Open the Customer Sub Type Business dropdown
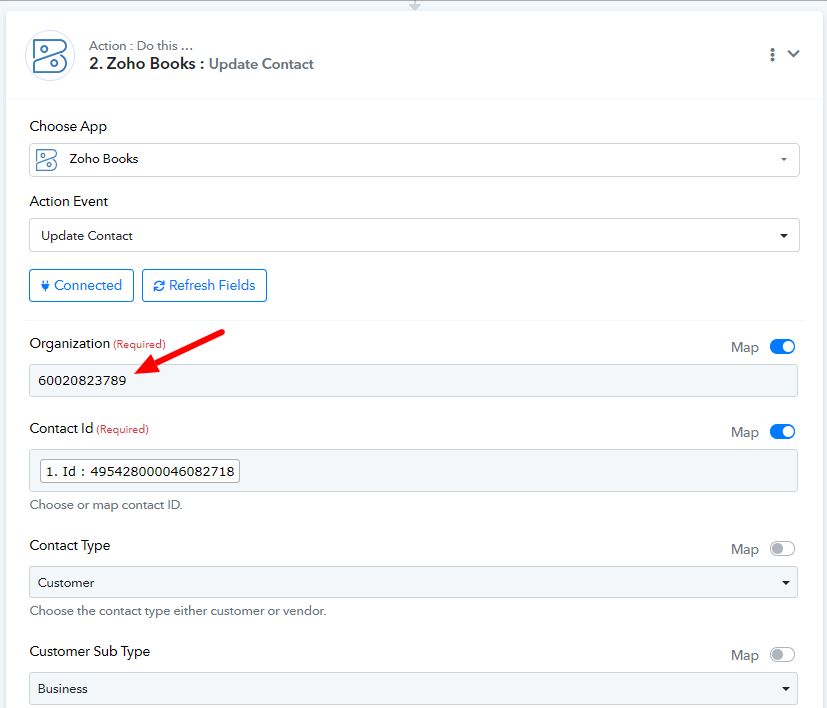This screenshot has height=708, width=827. 414,688
